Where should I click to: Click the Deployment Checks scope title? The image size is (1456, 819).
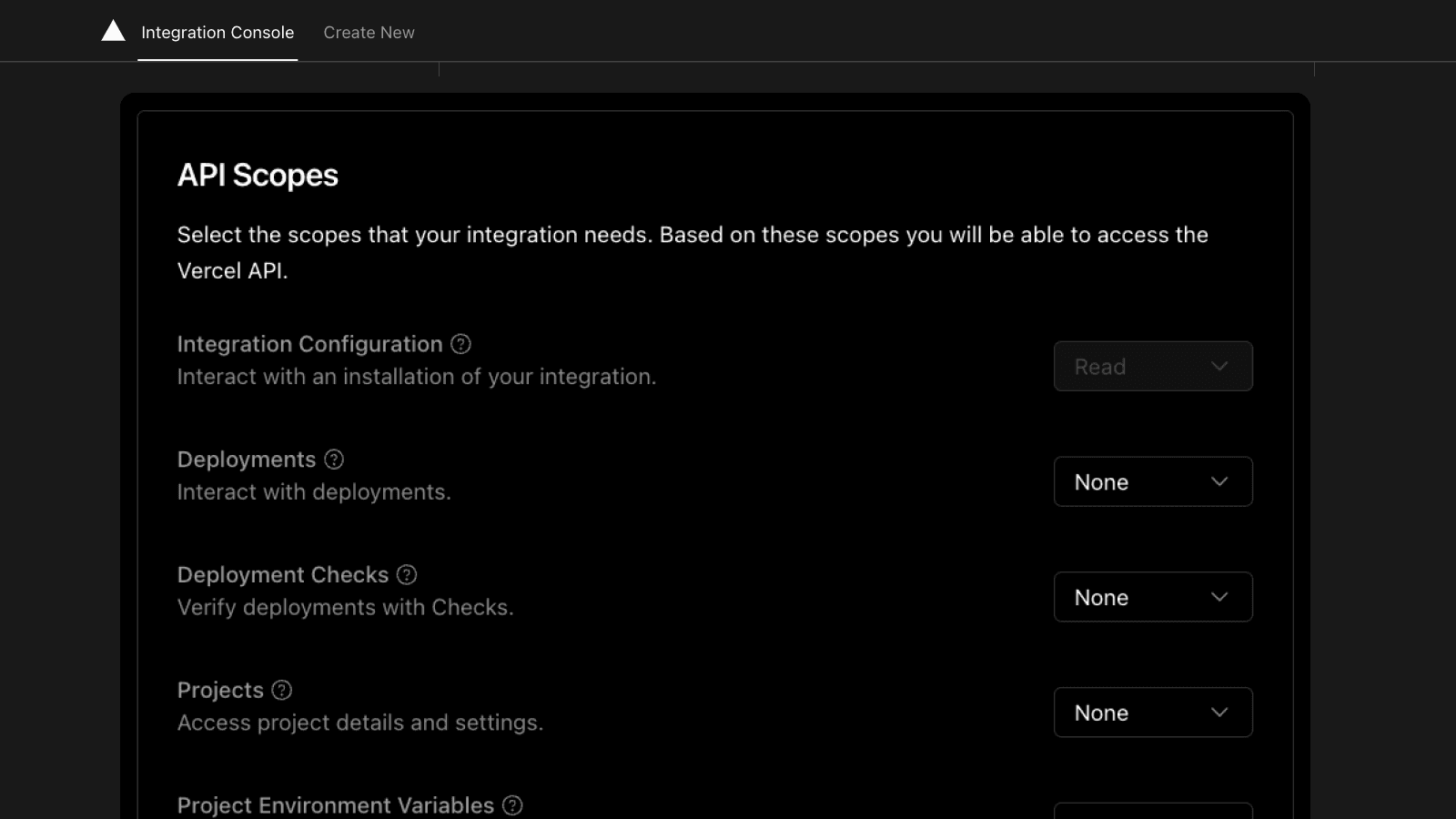coord(282,575)
